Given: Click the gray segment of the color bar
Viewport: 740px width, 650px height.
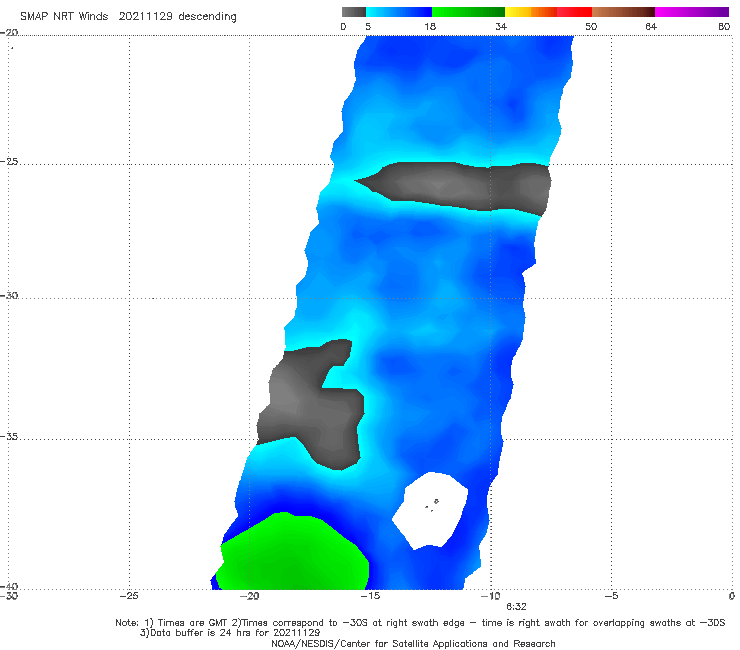Looking at the screenshot, I should pyautogui.click(x=354, y=12).
